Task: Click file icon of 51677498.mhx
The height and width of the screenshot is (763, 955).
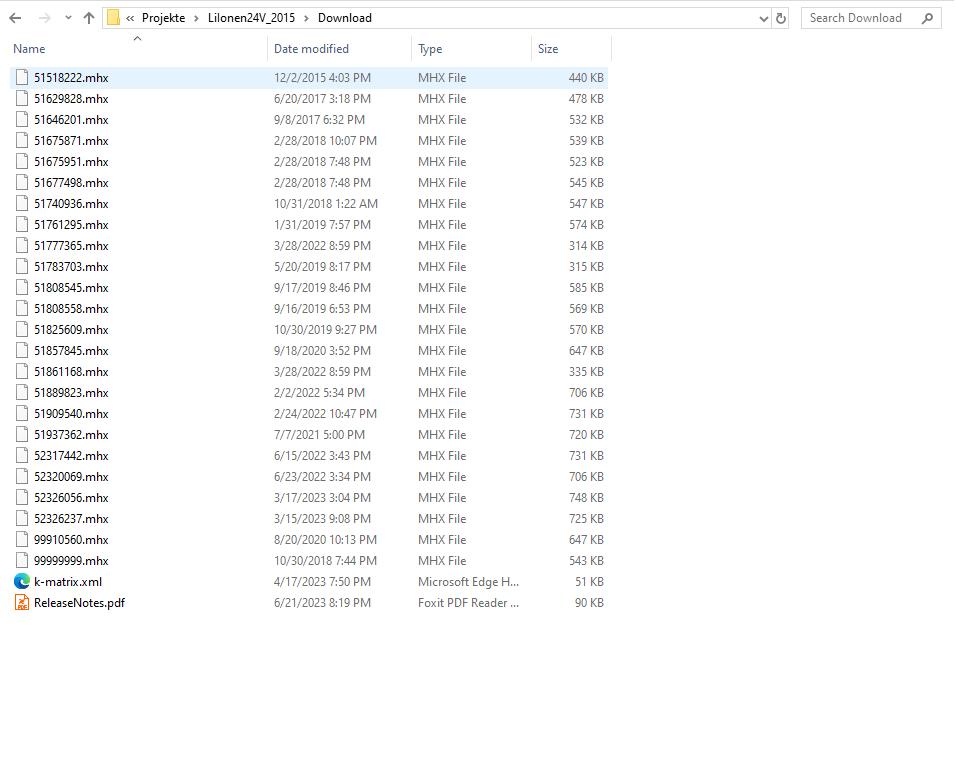Action: click(x=22, y=182)
